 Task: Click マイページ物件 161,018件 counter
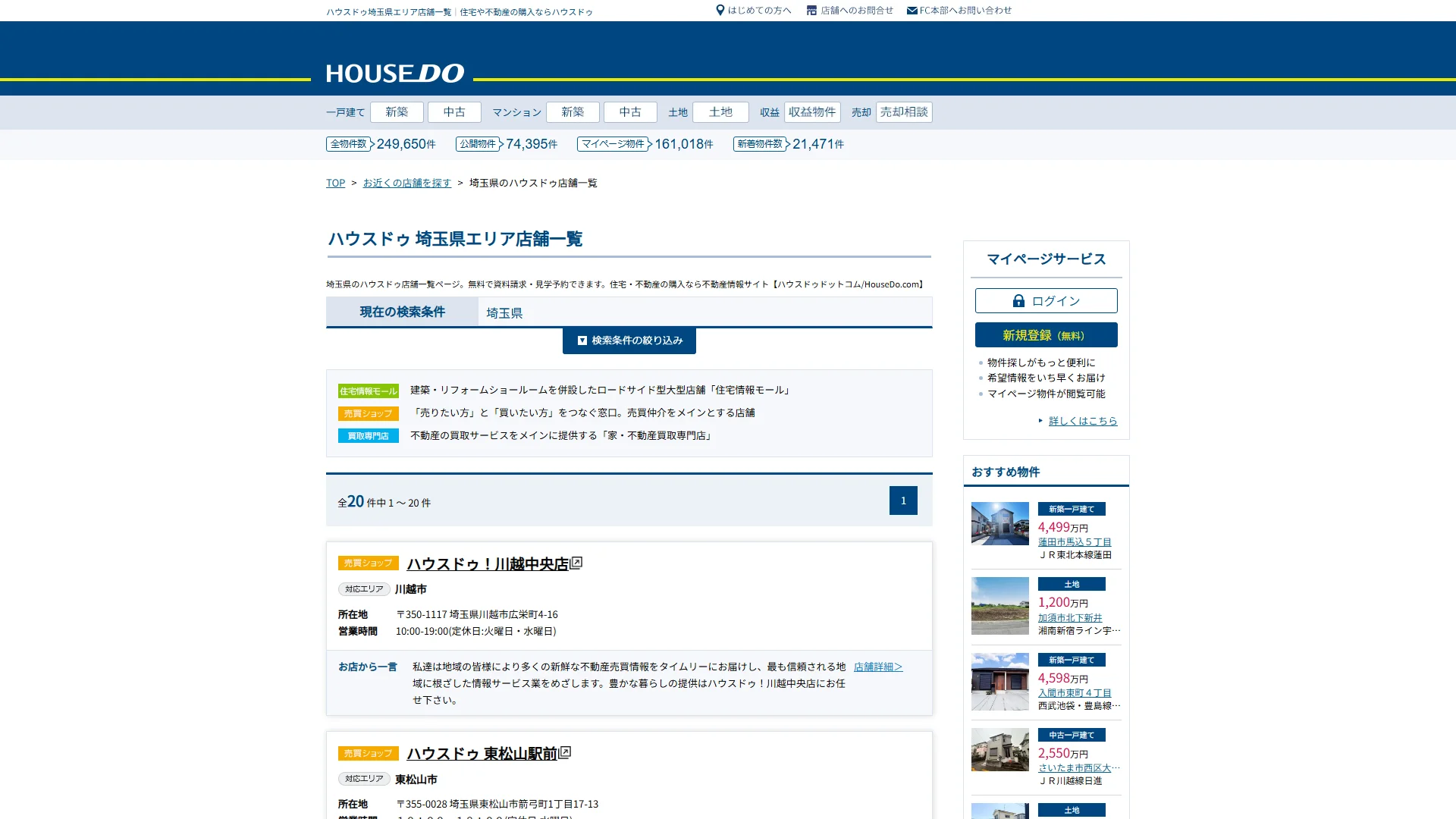coord(645,144)
